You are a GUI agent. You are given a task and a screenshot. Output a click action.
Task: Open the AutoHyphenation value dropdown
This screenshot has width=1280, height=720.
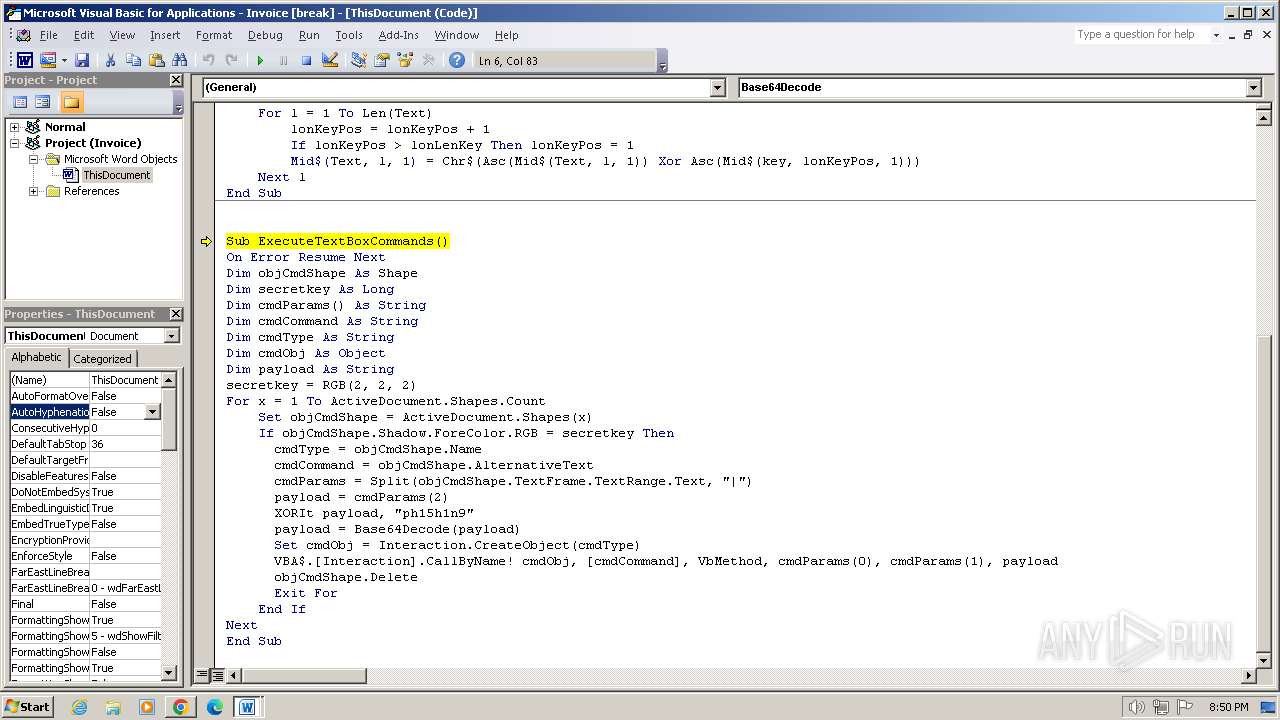(152, 412)
